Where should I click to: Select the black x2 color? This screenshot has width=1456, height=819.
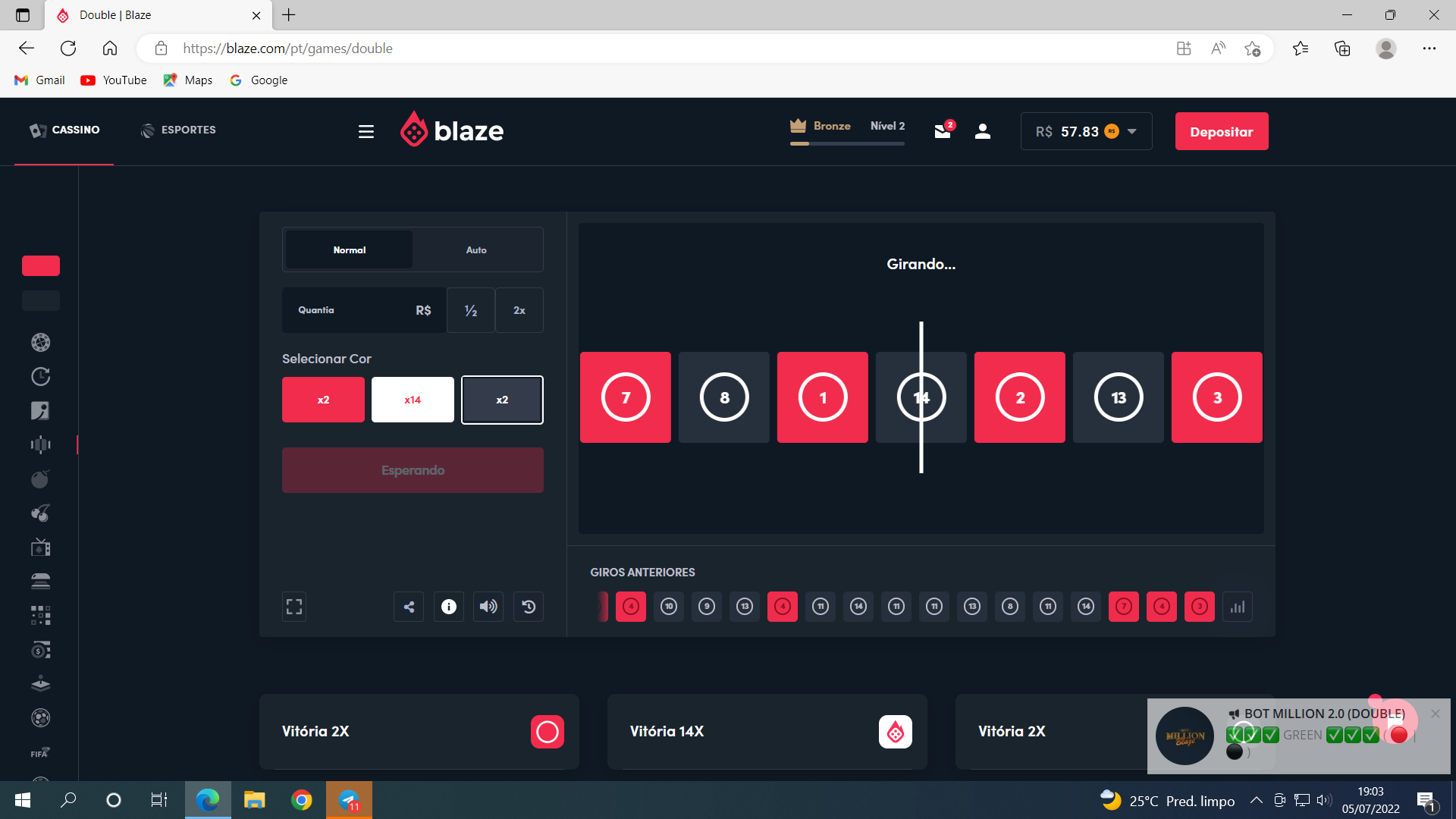[502, 400]
